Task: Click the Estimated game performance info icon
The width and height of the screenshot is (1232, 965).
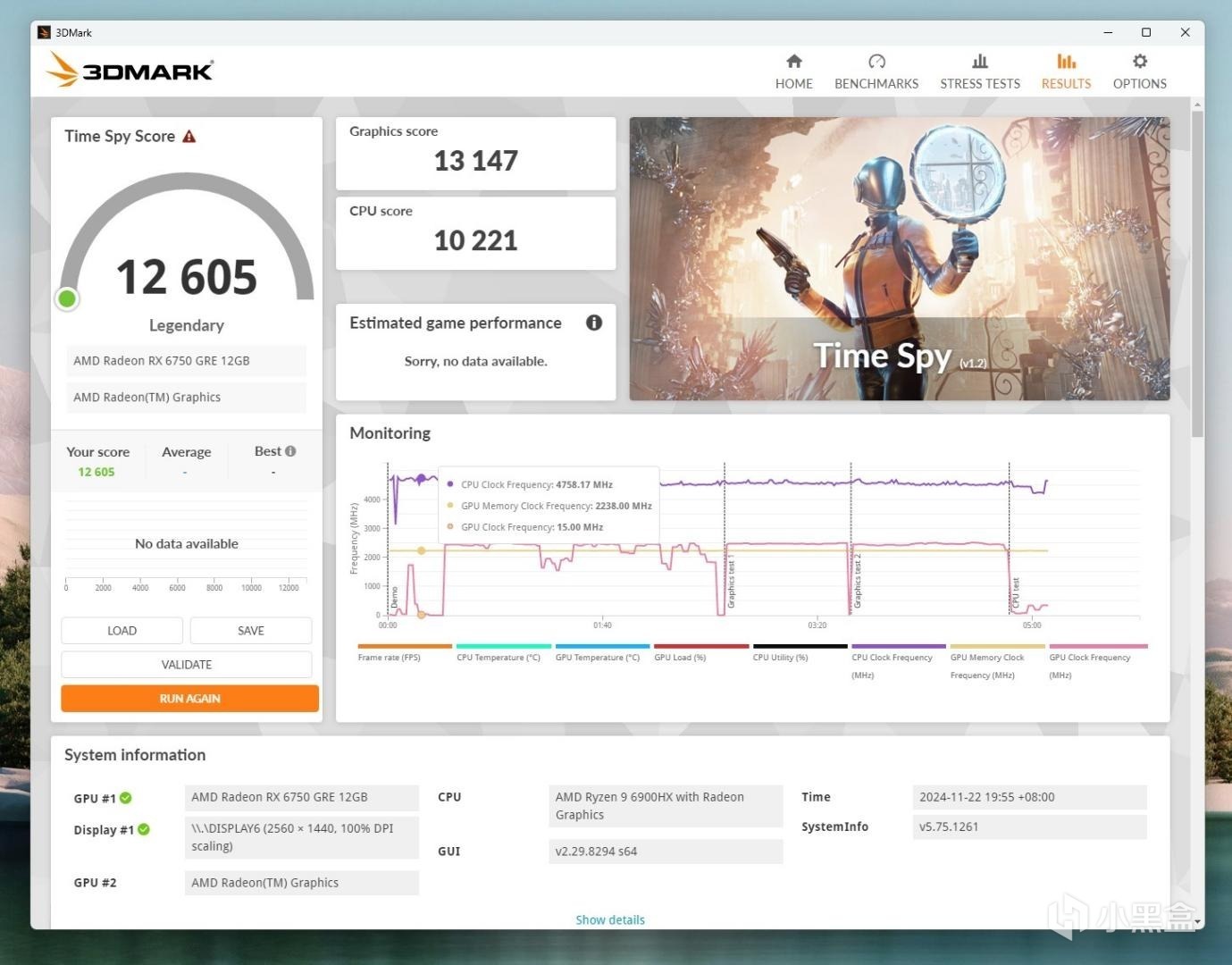Action: 594,323
